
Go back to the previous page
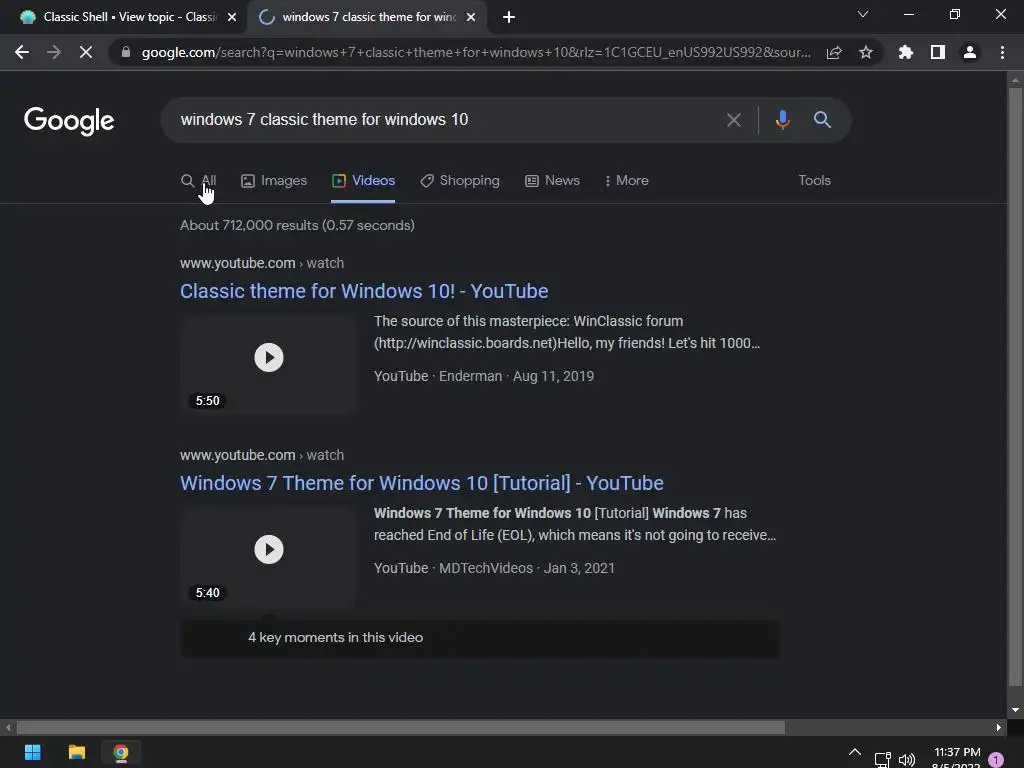tap(22, 52)
